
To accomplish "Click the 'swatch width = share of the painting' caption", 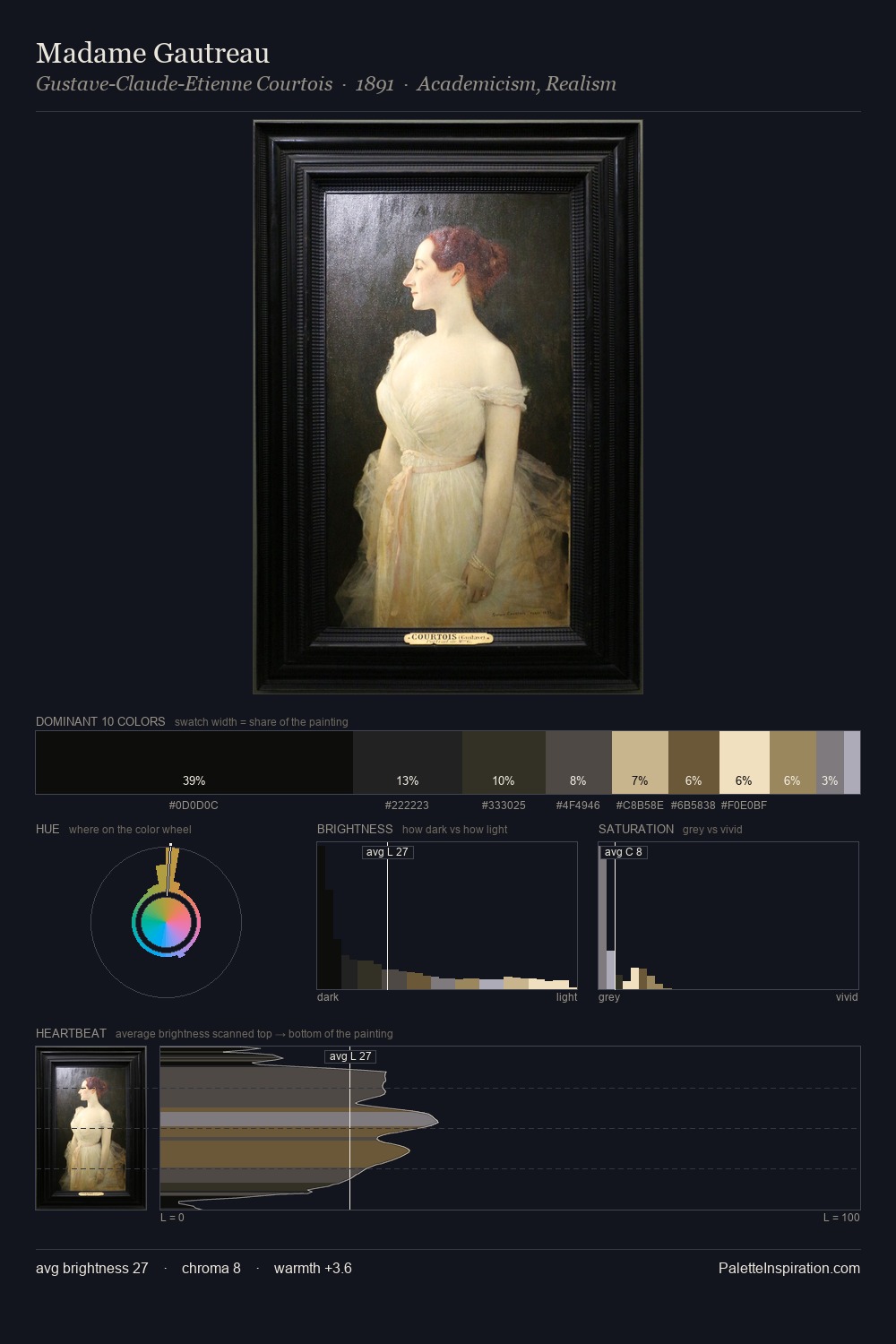I will coord(262,722).
